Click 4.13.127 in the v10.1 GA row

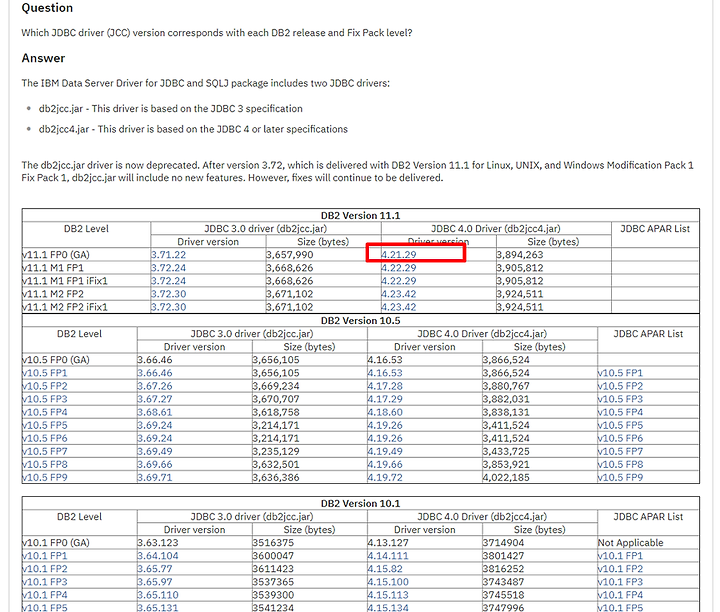[388, 543]
